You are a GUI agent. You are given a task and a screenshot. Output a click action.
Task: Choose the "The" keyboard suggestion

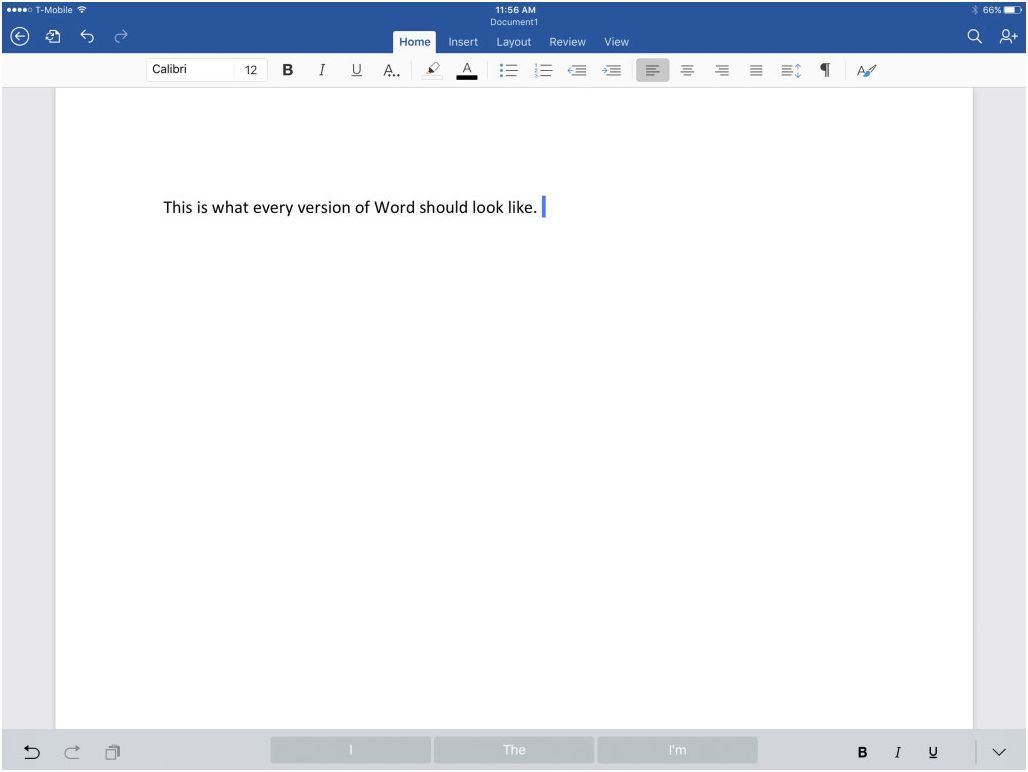[513, 750]
